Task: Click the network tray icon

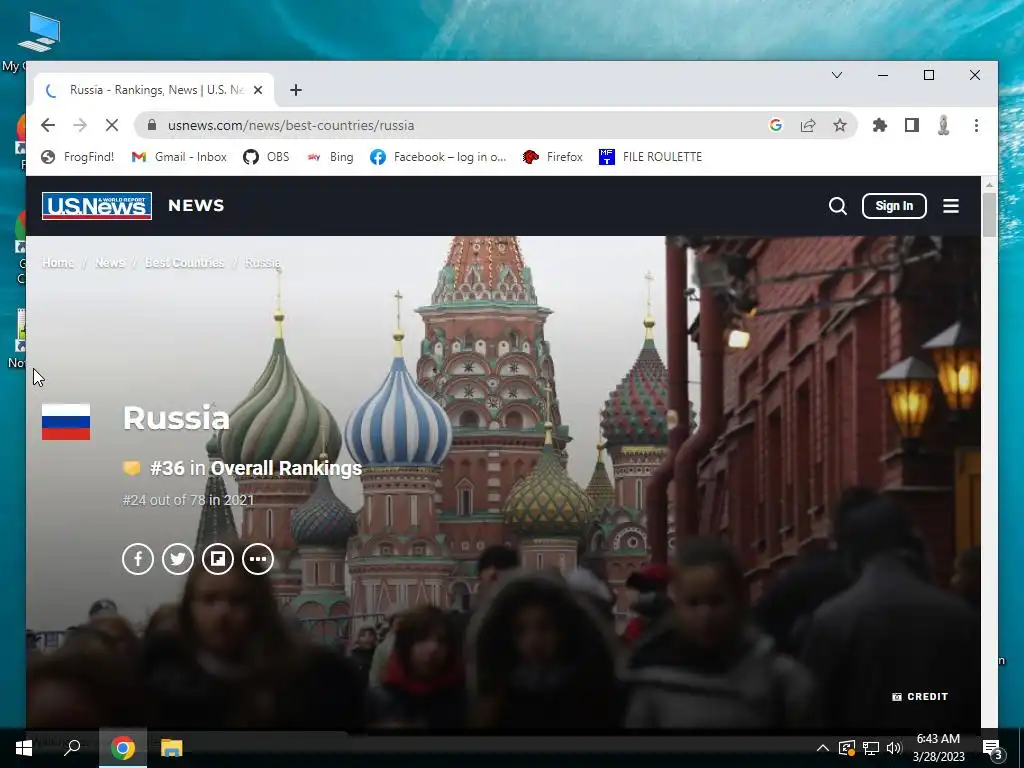Action: point(871,748)
